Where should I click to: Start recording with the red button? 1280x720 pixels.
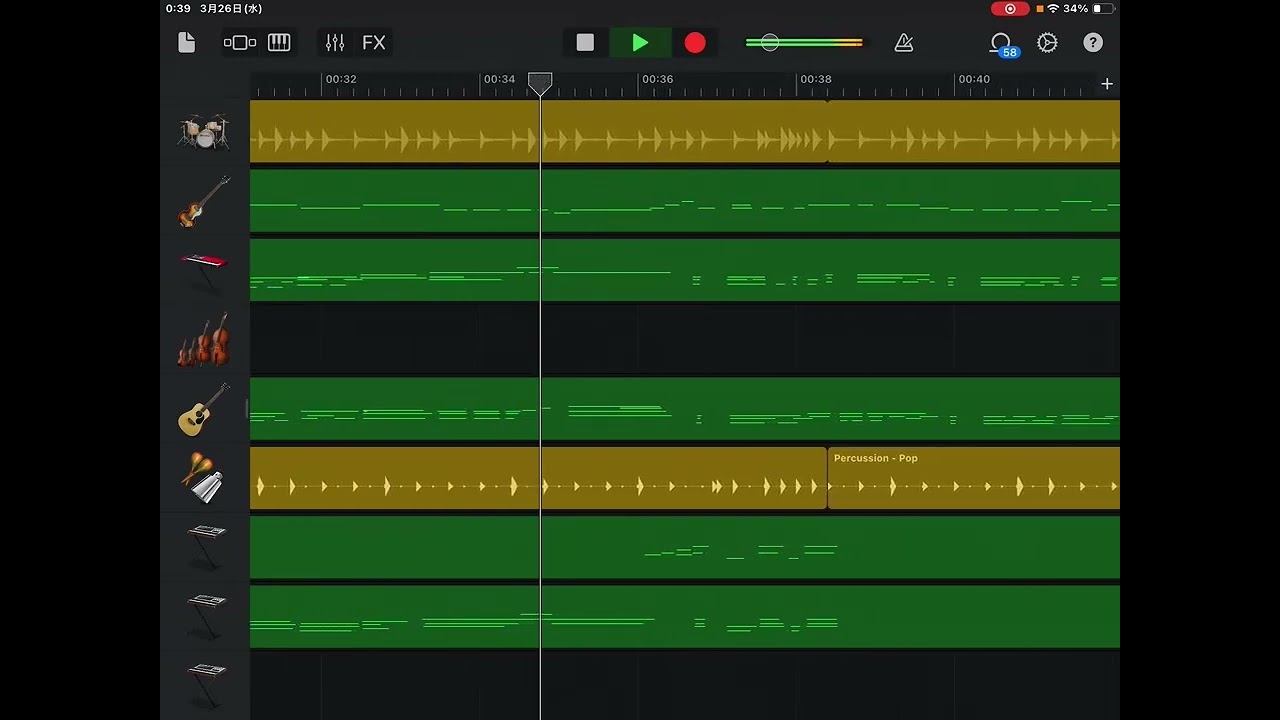pyautogui.click(x=695, y=42)
